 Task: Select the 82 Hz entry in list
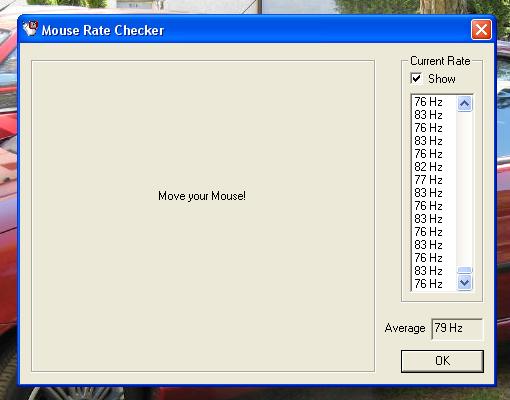click(434, 167)
